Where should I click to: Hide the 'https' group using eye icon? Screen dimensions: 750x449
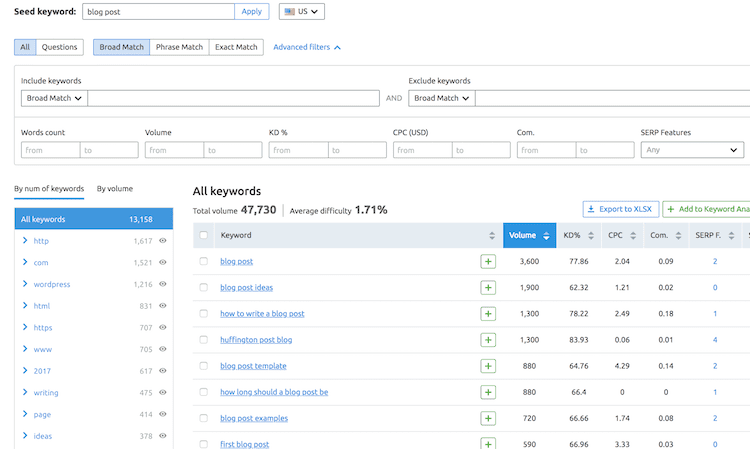[x=163, y=327]
